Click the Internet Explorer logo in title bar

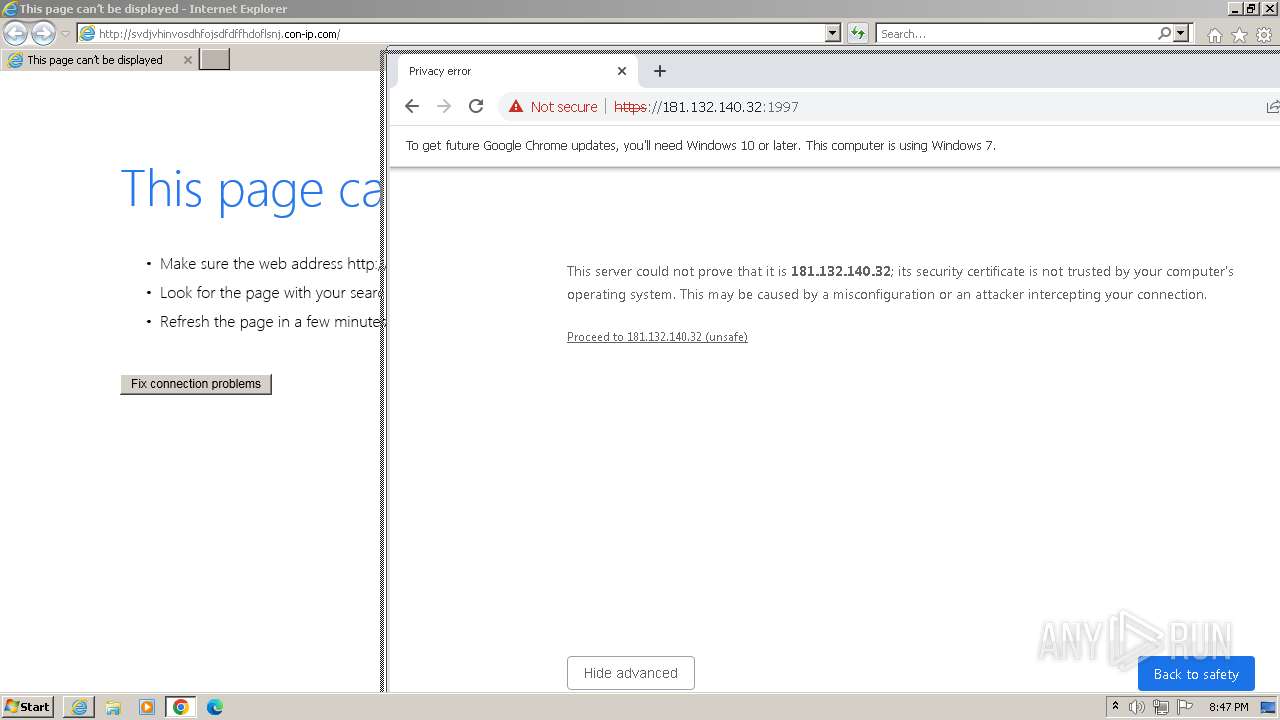(10, 9)
